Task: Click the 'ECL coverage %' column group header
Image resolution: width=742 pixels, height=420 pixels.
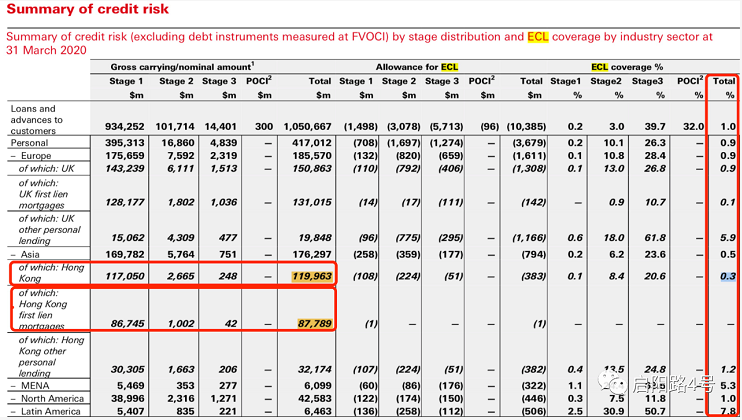Action: click(x=626, y=66)
